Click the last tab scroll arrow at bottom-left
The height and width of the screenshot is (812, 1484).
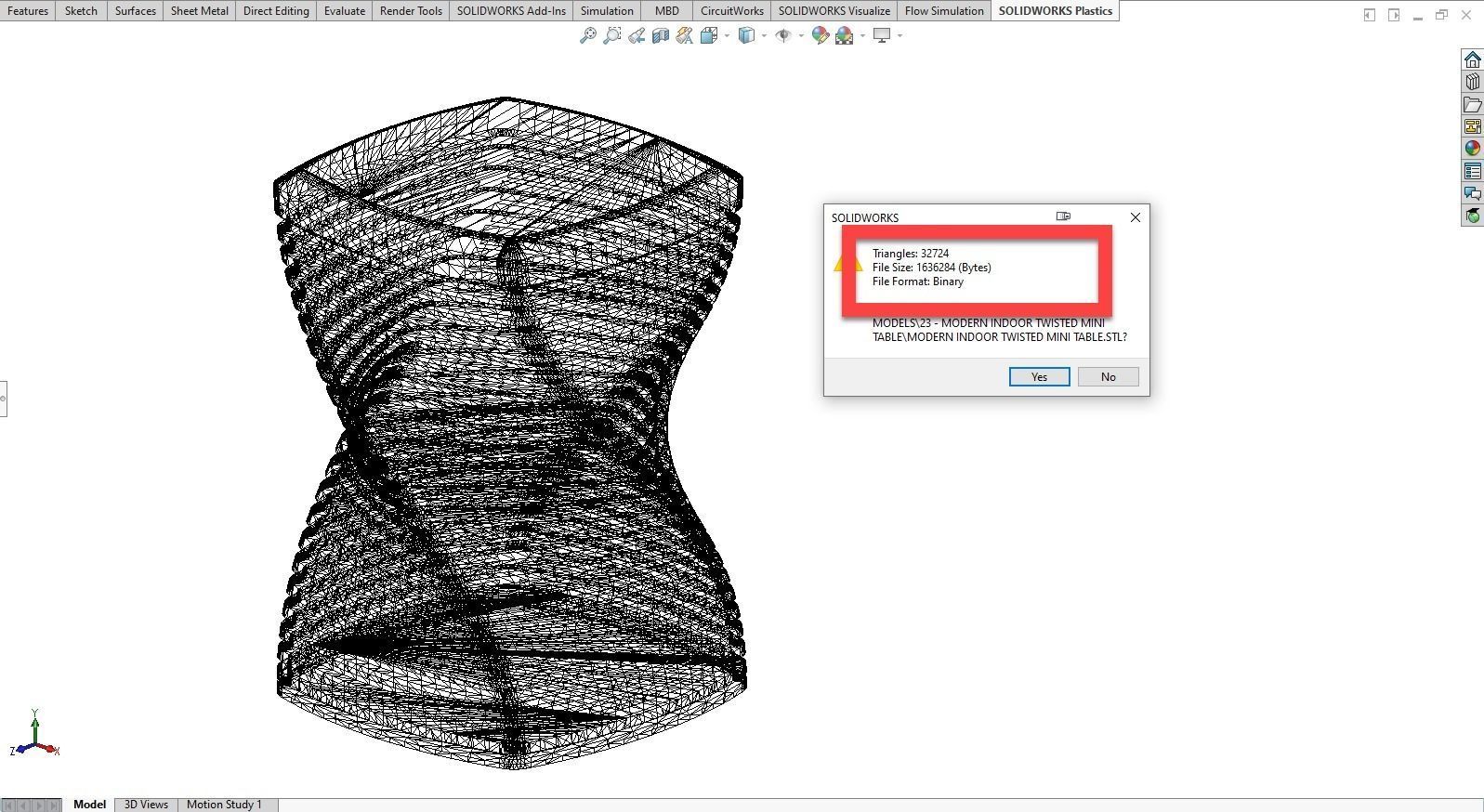[55, 805]
